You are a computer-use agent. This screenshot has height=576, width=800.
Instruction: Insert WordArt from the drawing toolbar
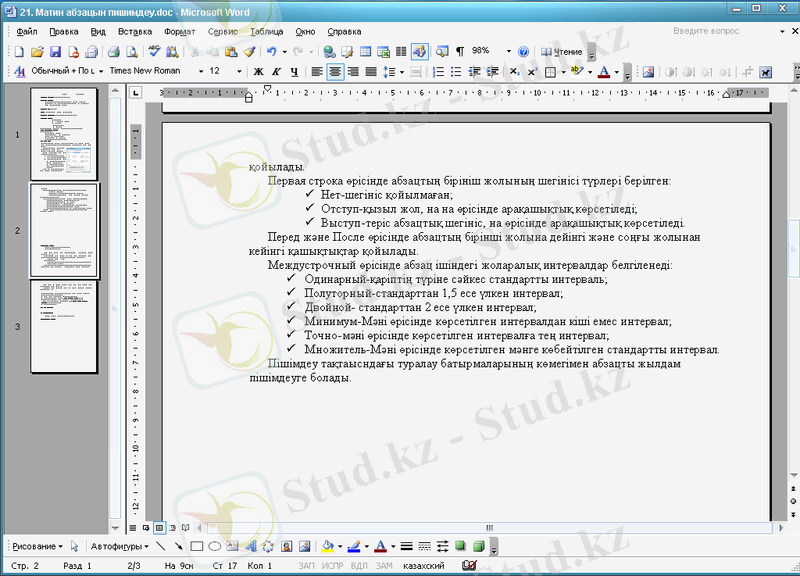(x=250, y=547)
